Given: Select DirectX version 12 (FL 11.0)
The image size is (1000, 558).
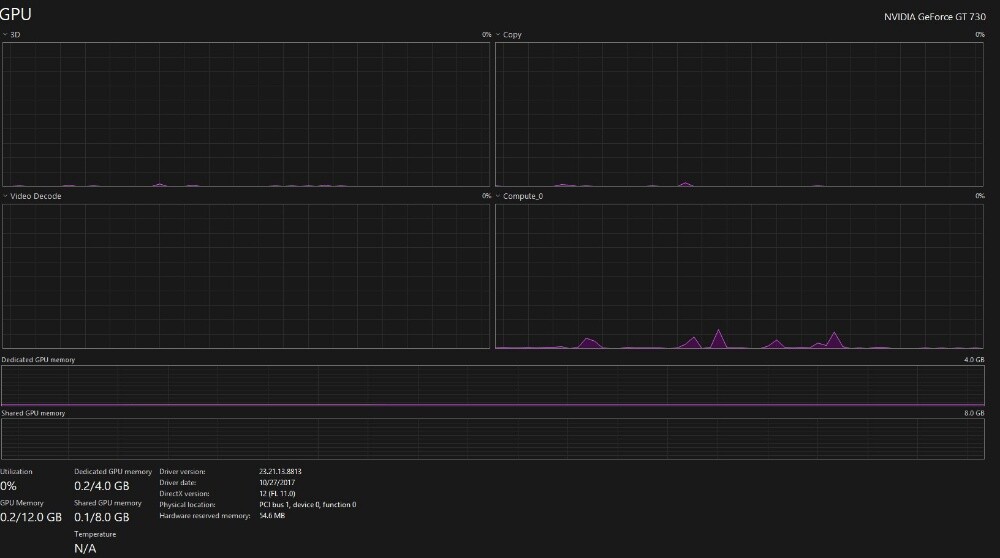Looking at the screenshot, I should tap(277, 494).
